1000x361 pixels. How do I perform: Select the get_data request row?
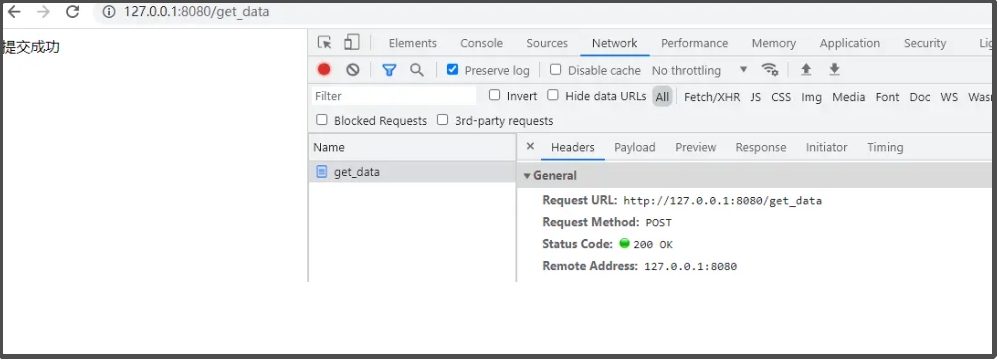pyautogui.click(x=412, y=172)
